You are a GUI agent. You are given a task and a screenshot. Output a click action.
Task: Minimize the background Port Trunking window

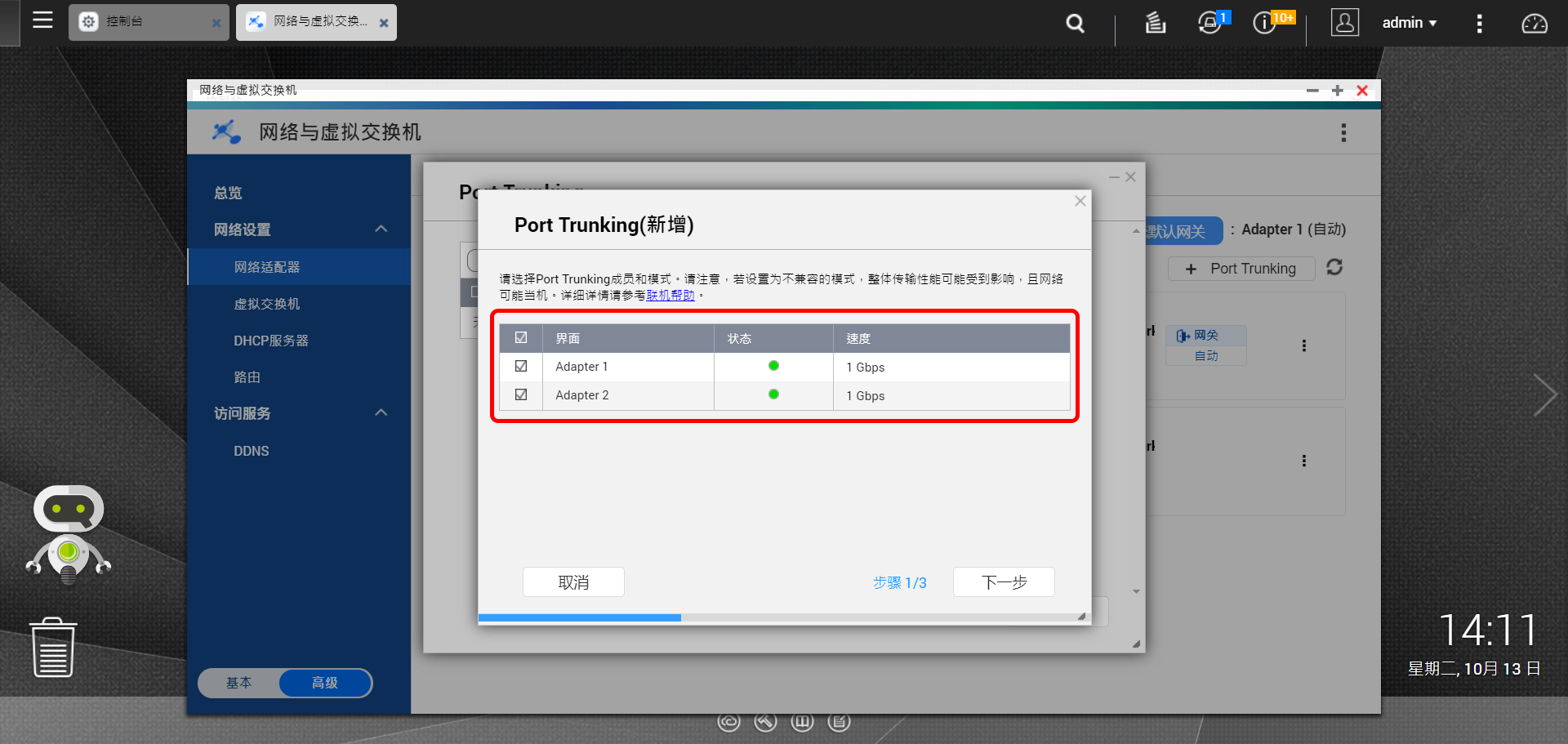pos(1114,176)
